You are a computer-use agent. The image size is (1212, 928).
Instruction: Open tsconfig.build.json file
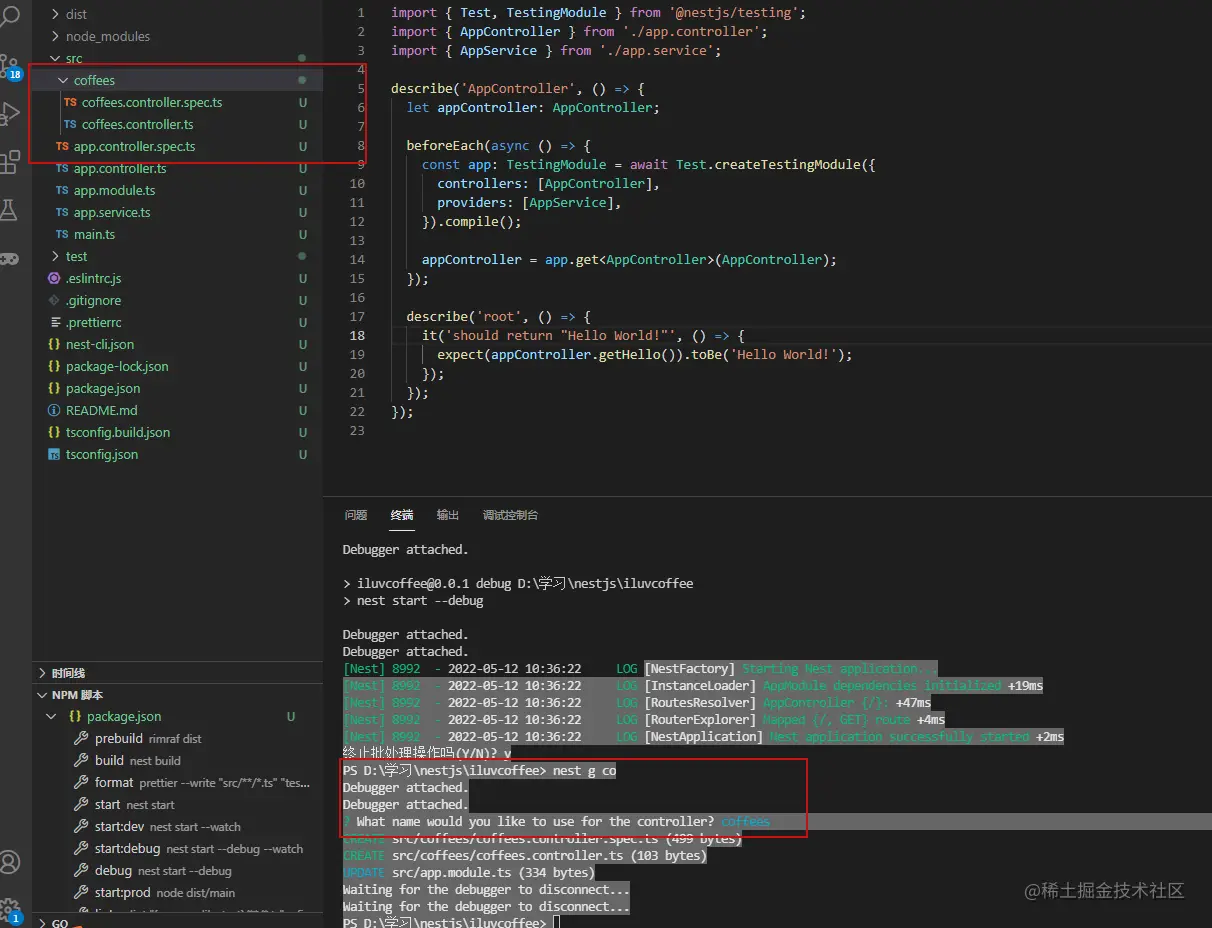(118, 432)
